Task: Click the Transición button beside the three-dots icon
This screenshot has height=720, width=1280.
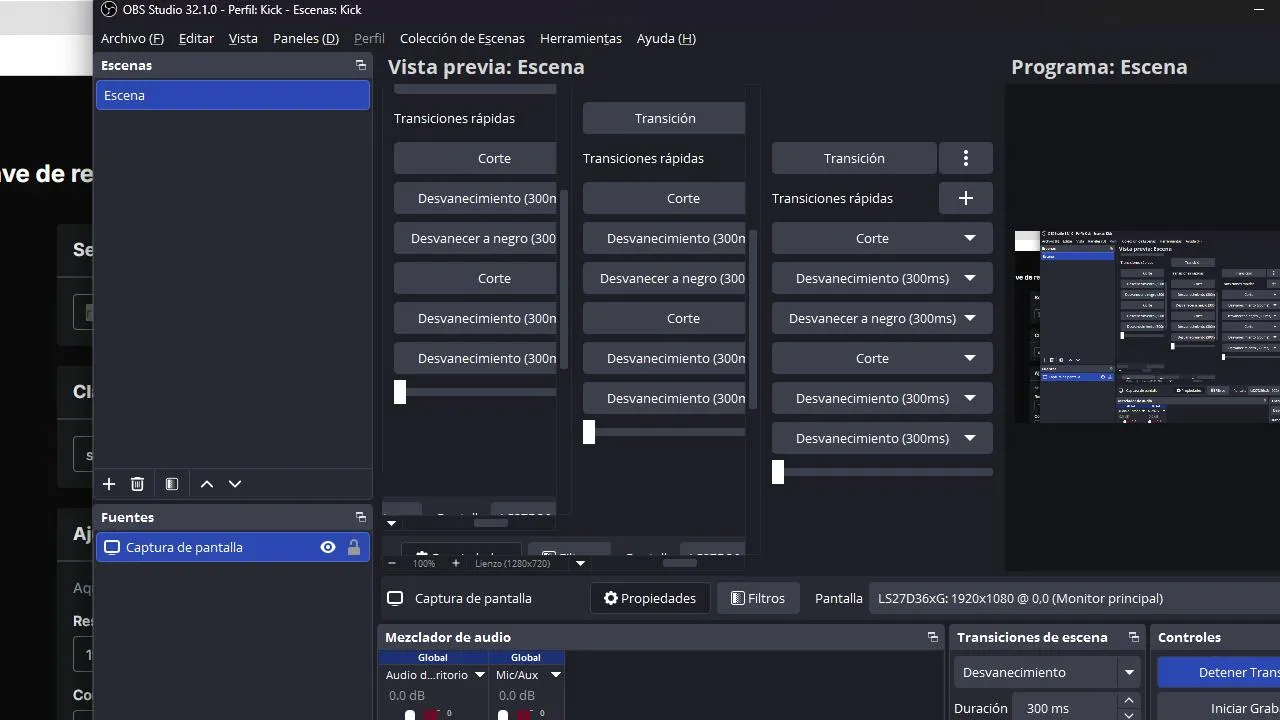Action: click(x=854, y=158)
